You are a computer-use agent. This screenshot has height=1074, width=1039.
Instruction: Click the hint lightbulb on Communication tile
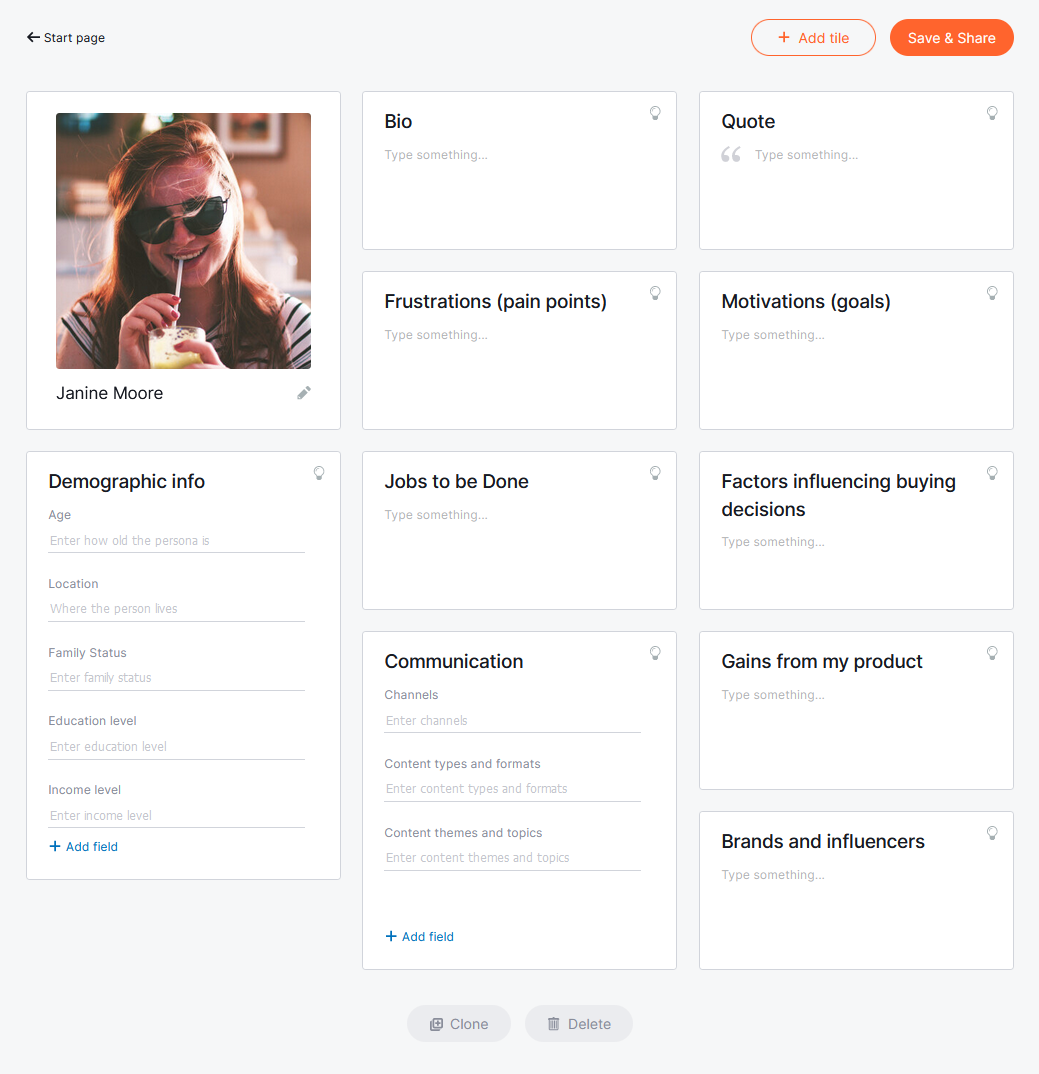click(655, 653)
